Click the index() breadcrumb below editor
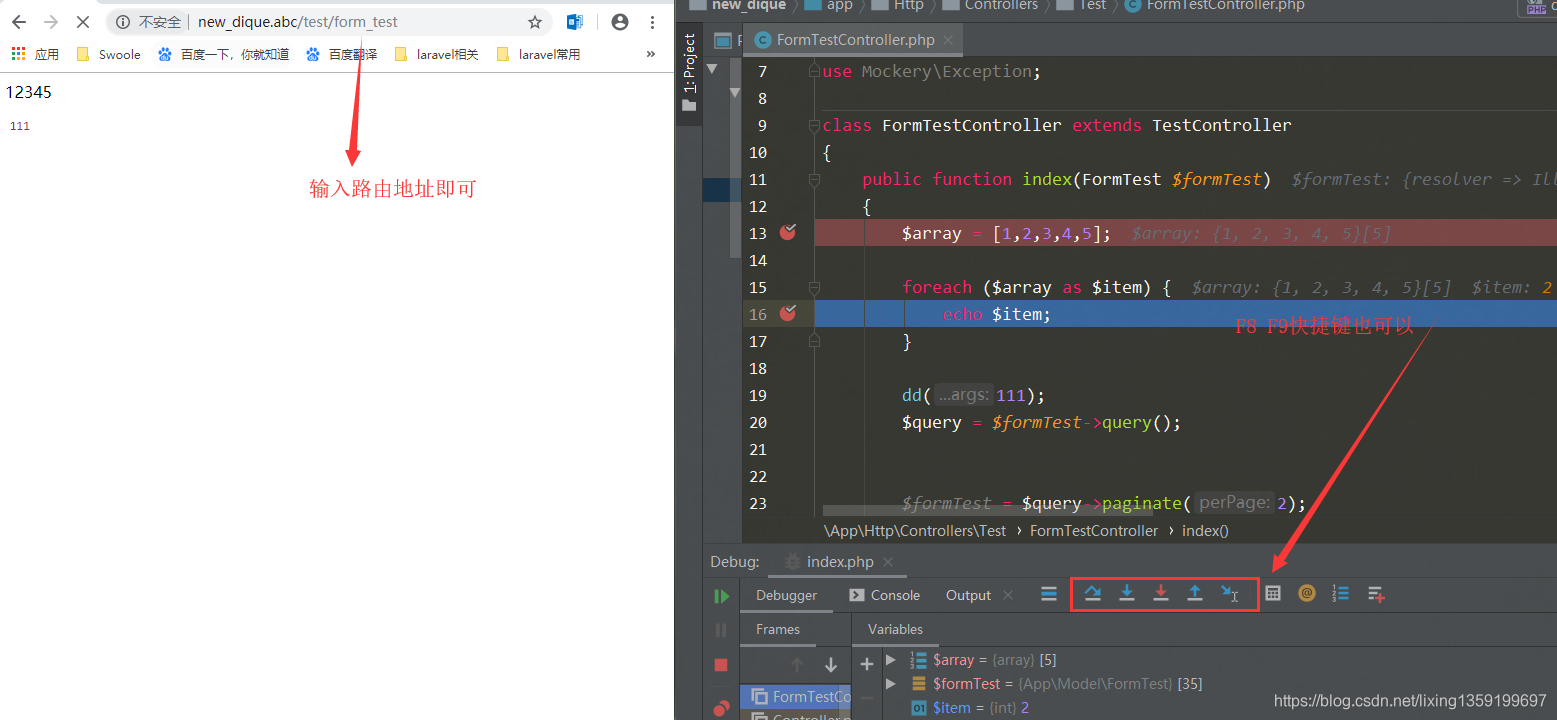The image size is (1557, 720). pos(1205,531)
